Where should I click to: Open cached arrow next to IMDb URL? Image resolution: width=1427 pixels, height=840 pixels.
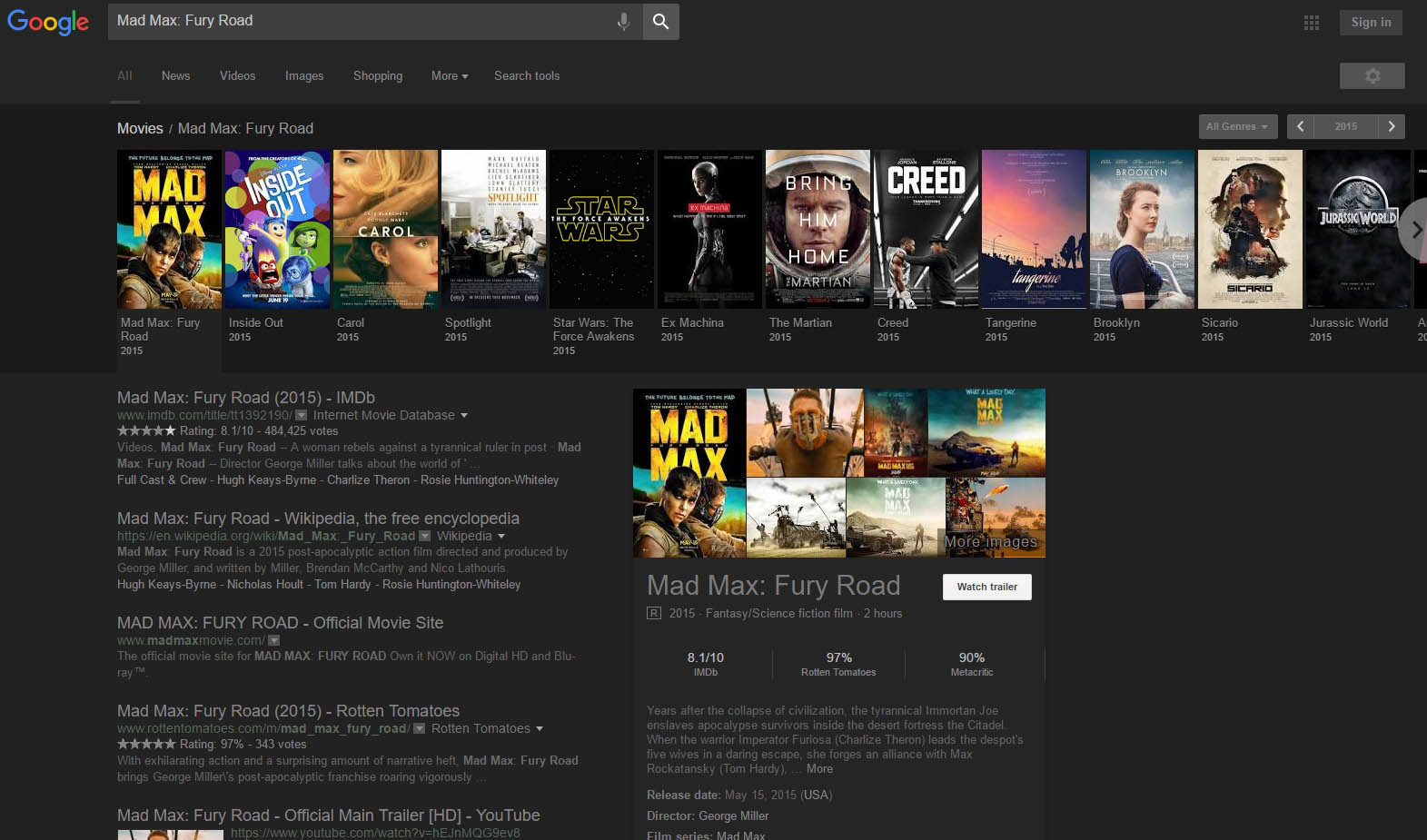pos(302,415)
